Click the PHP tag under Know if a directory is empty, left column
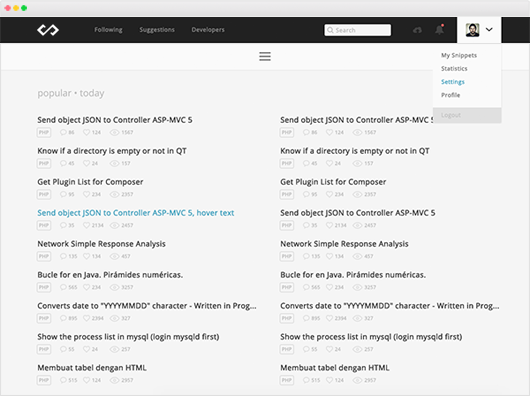Screen dimensions: 530x396 44,164
